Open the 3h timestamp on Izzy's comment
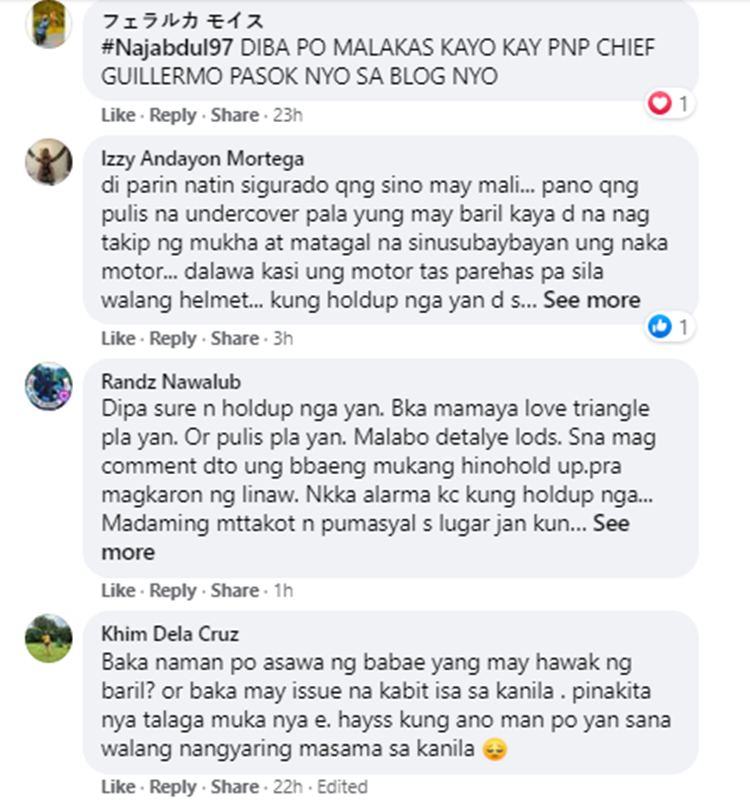Image resolution: width=750 pixels, height=802 pixels. pos(283,339)
